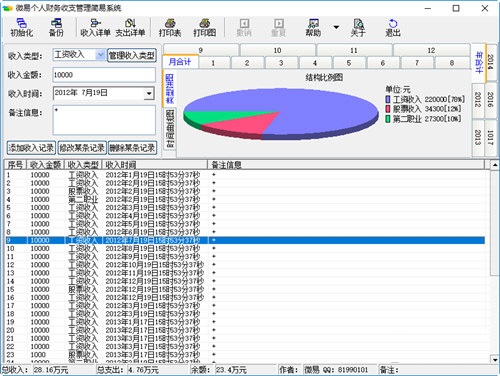Click the 备注信息 column header

[x=346, y=165]
